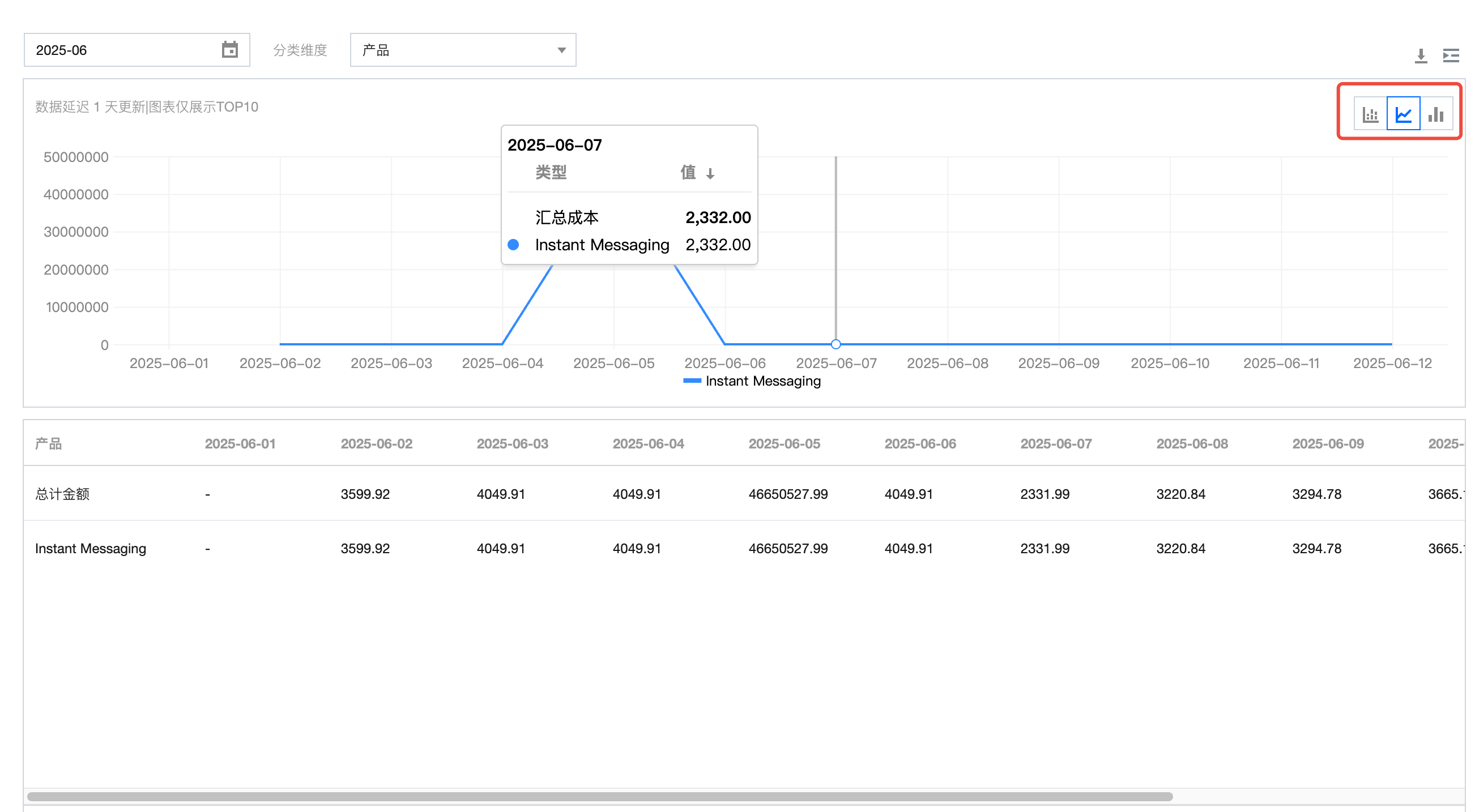The width and height of the screenshot is (1475, 812).
Task: Switch to plain bar chart view
Action: click(1435, 114)
